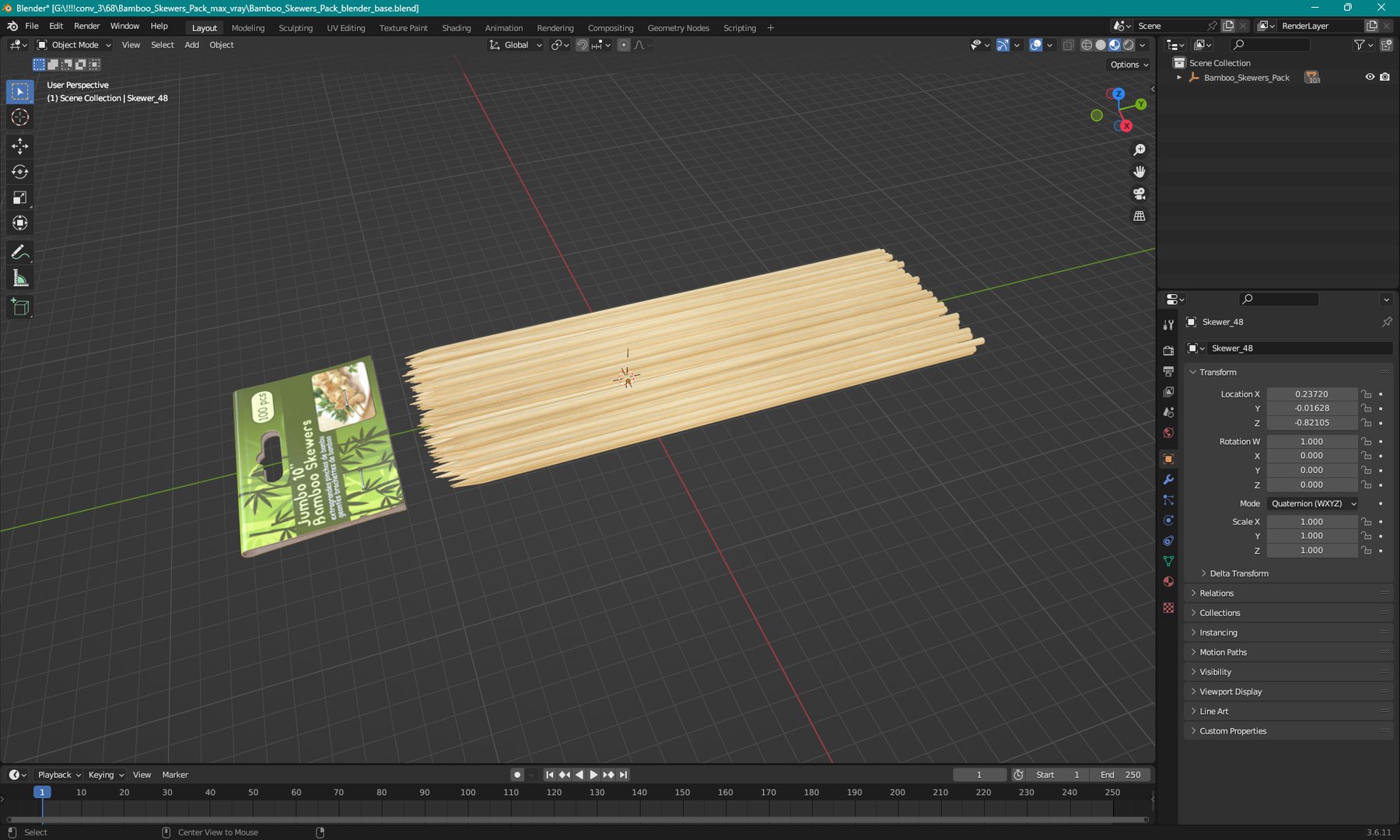
Task: Open the Object Data properties tab
Action: tap(1168, 561)
